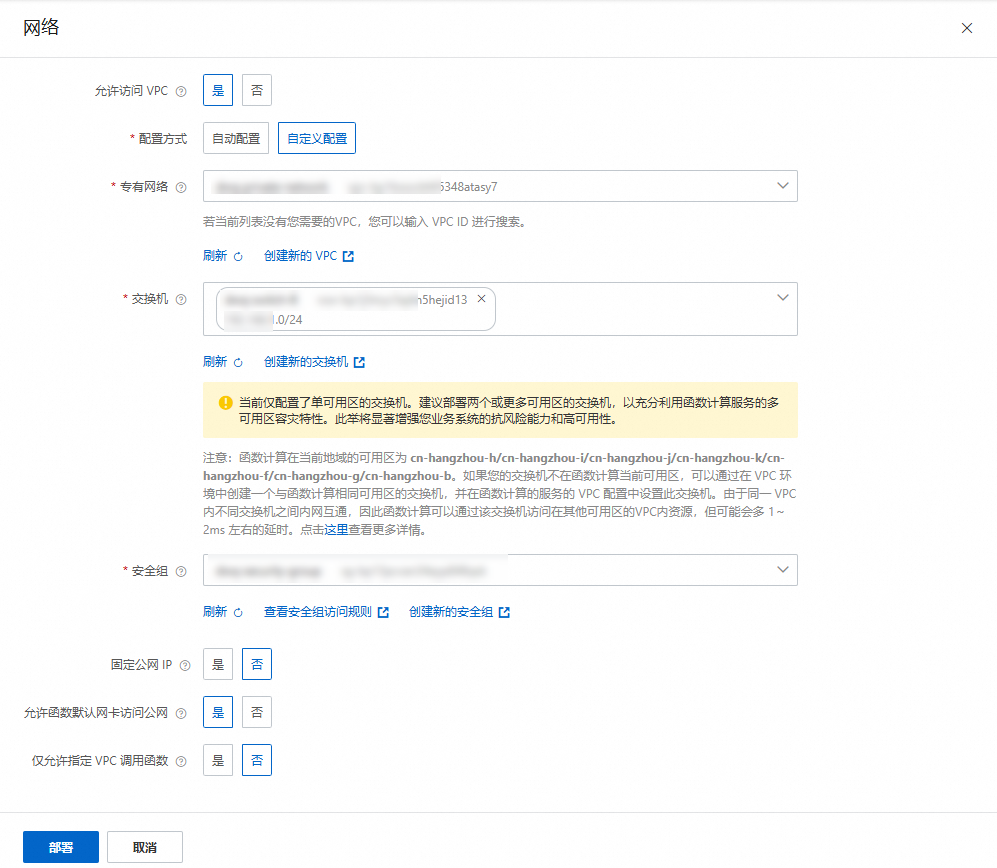997x868 pixels.
Task: Click the 网络 dialog title
Action: [41, 27]
